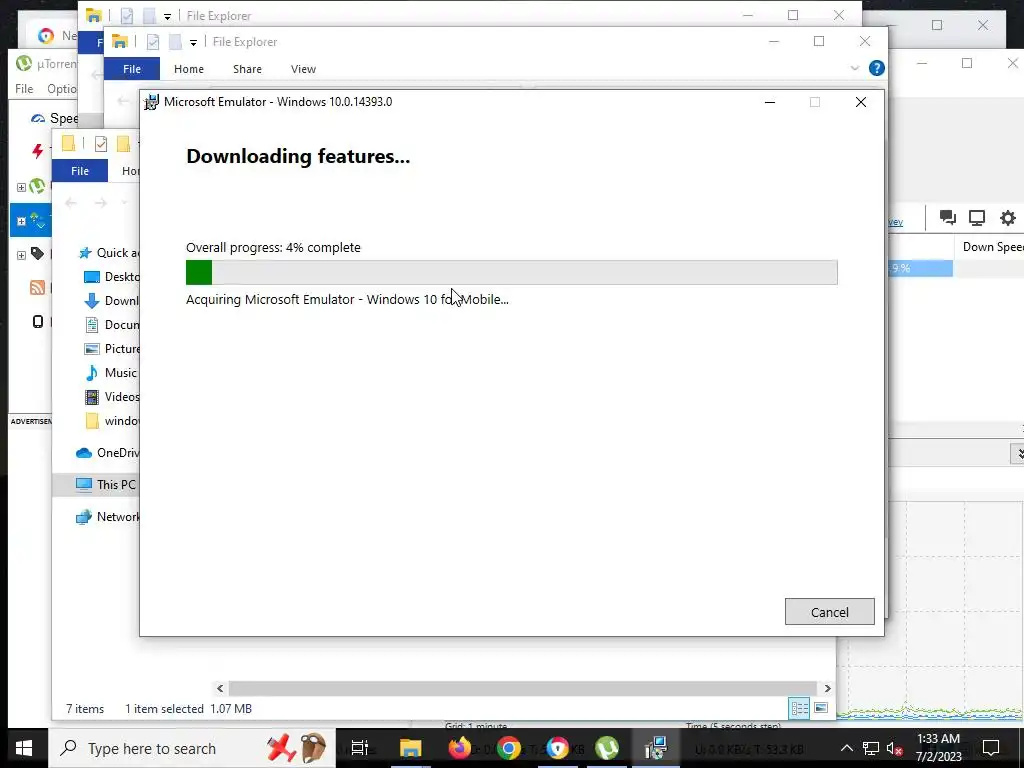Open Task View from taskbar

(x=360, y=748)
